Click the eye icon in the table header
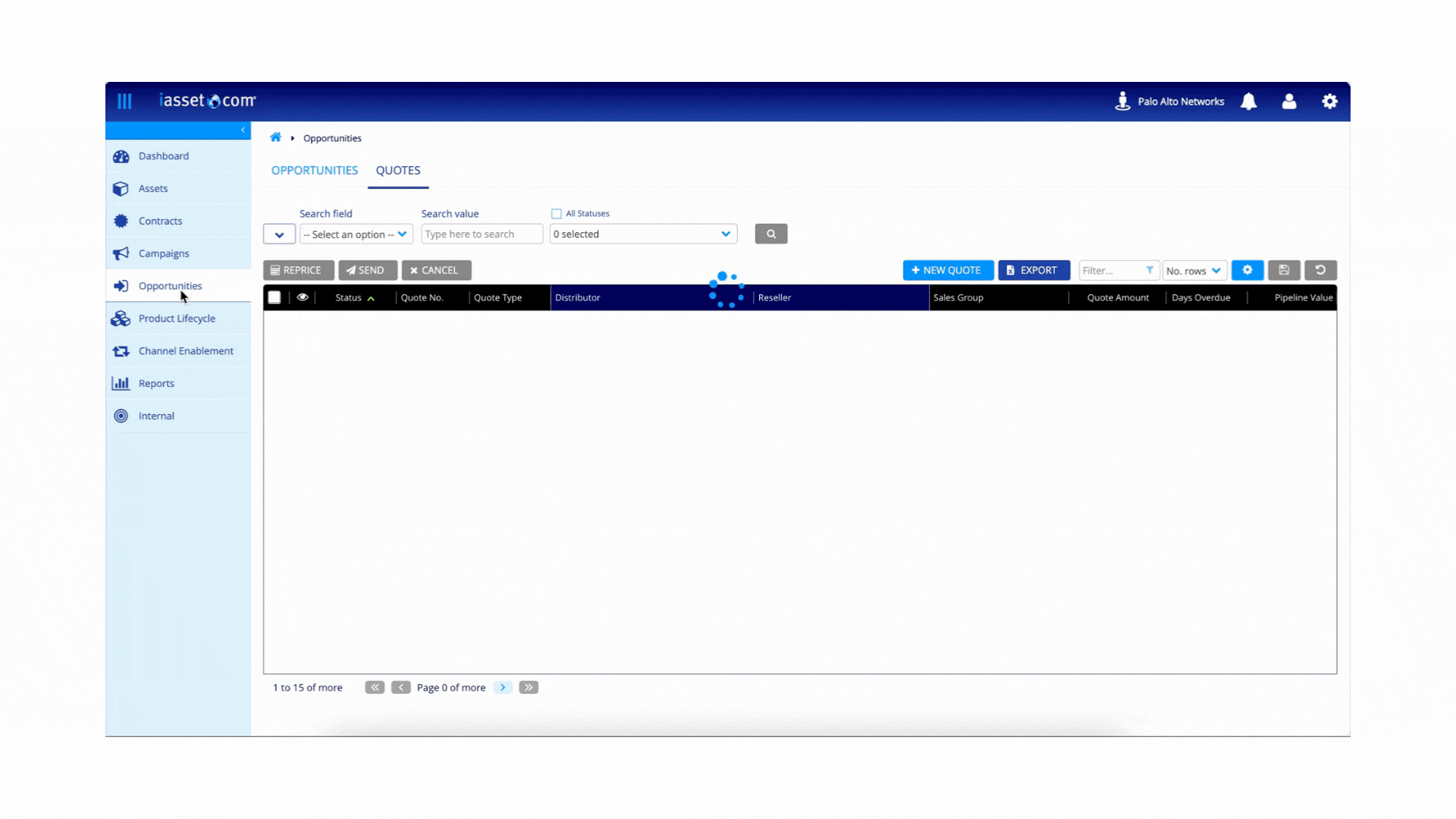1456x819 pixels. click(303, 297)
